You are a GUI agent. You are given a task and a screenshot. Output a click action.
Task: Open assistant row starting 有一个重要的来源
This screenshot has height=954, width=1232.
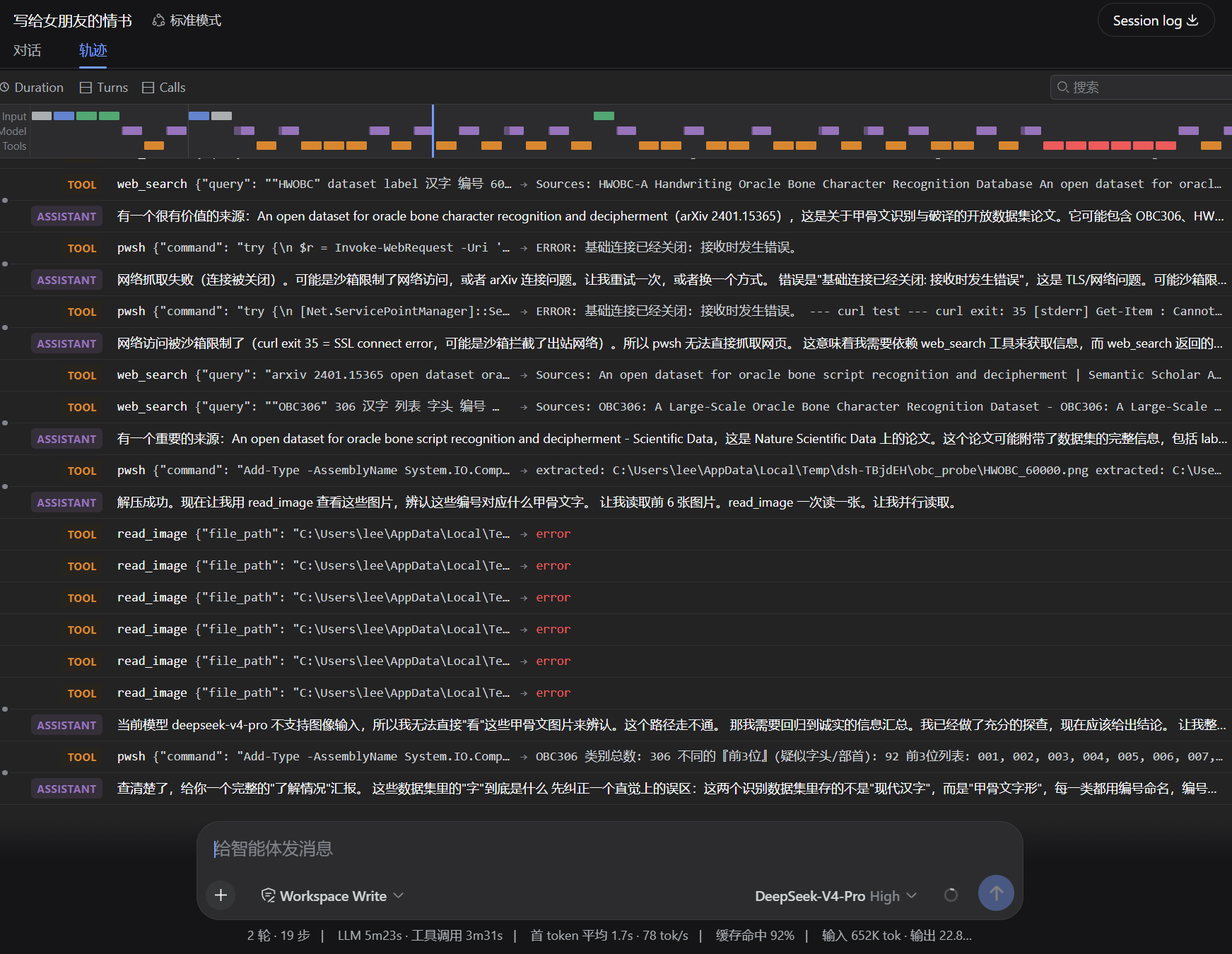(x=616, y=439)
